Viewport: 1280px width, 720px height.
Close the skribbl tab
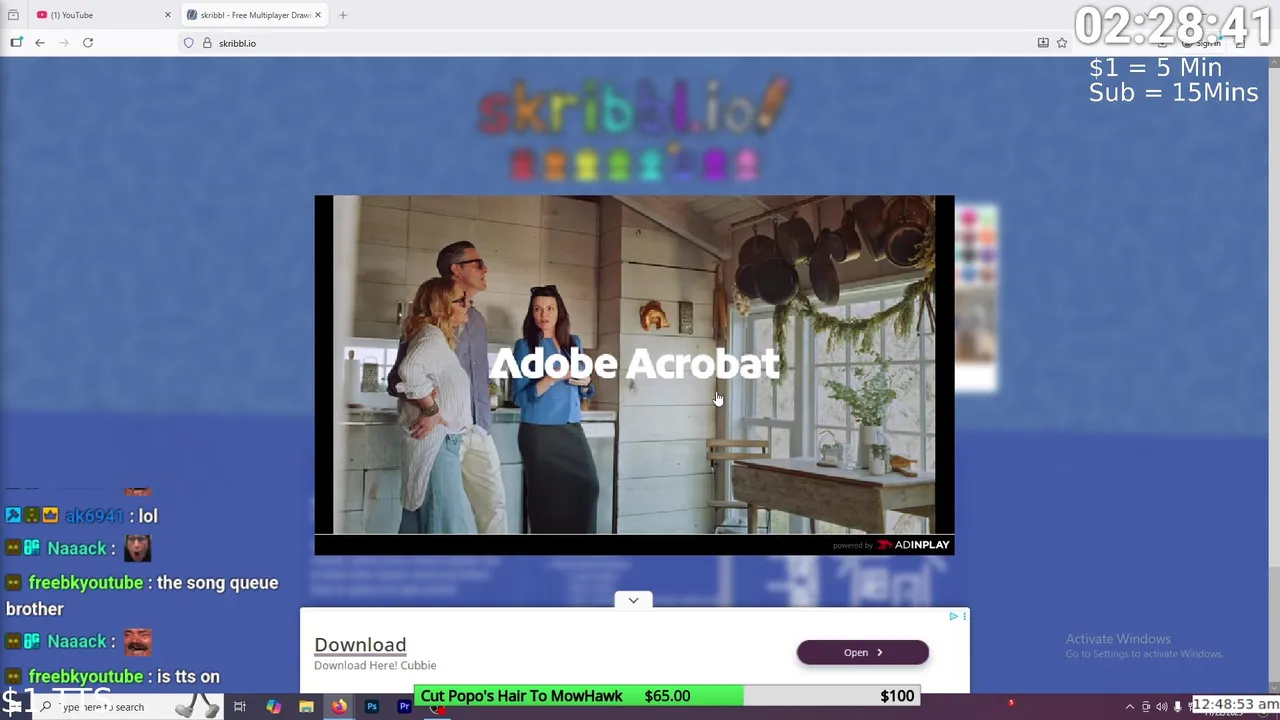click(318, 15)
